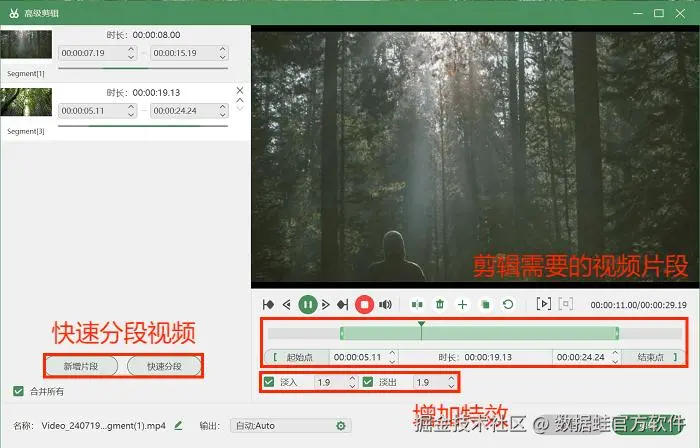Click the file name Video_240719...gment(1).mp4

(104, 426)
